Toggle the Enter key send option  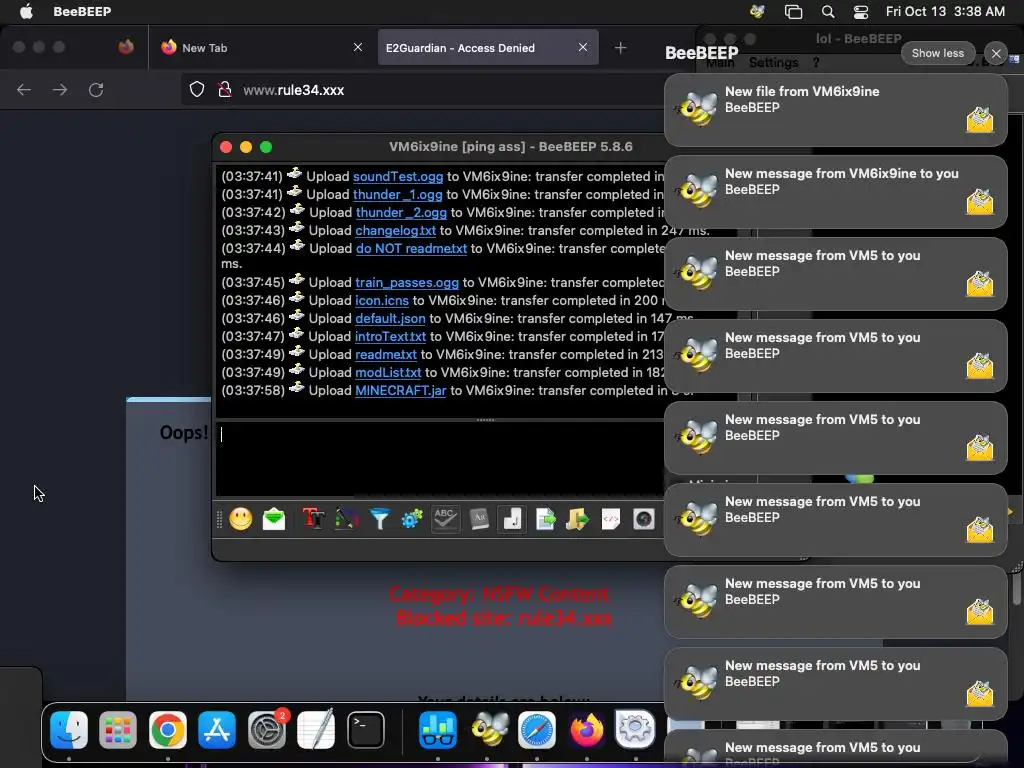(x=512, y=519)
